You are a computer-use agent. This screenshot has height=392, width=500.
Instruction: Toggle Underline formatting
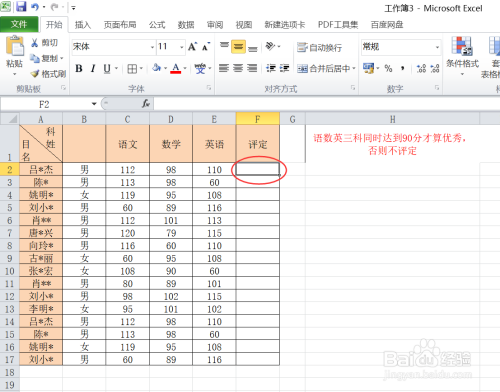pyautogui.click(x=107, y=69)
